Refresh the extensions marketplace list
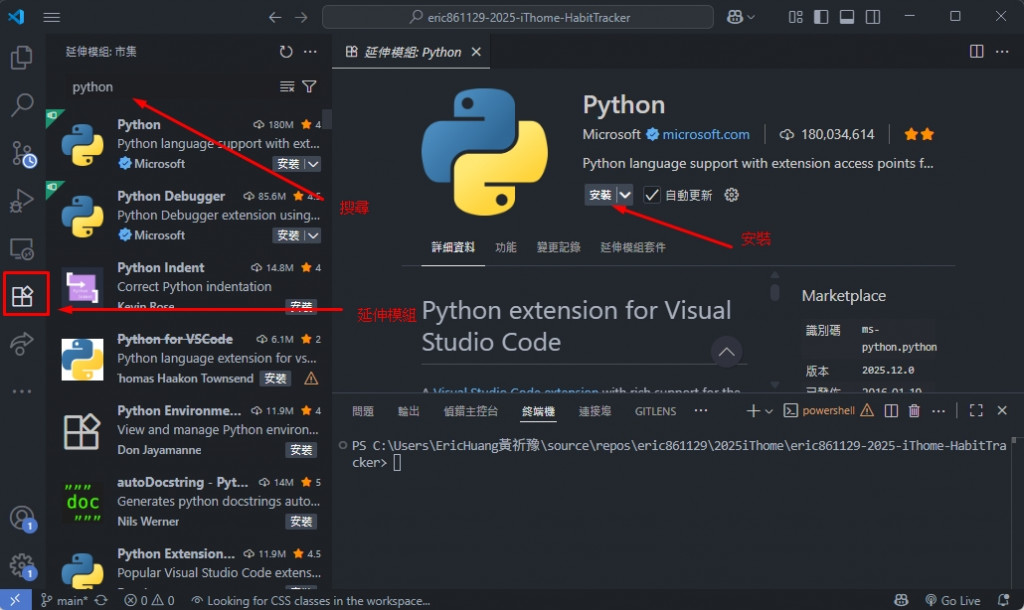The height and width of the screenshot is (610, 1024). [x=286, y=52]
